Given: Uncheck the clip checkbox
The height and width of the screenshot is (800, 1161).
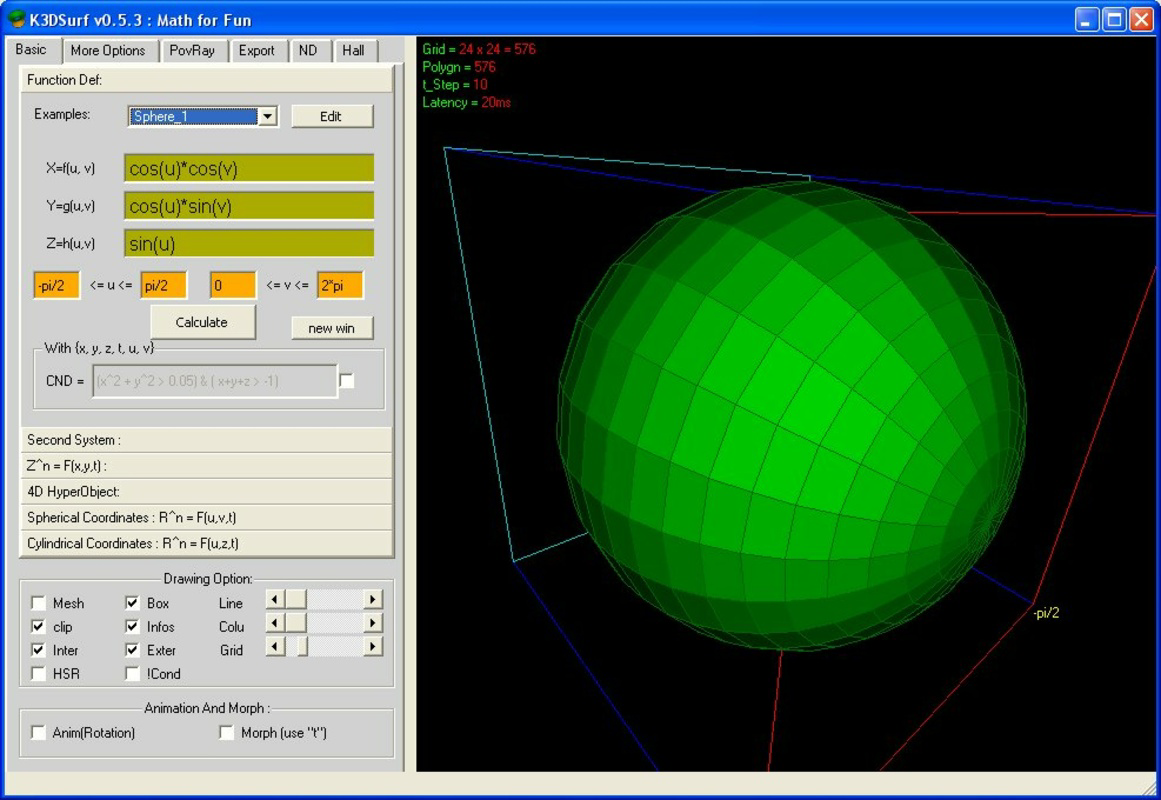Looking at the screenshot, I should pyautogui.click(x=39, y=627).
